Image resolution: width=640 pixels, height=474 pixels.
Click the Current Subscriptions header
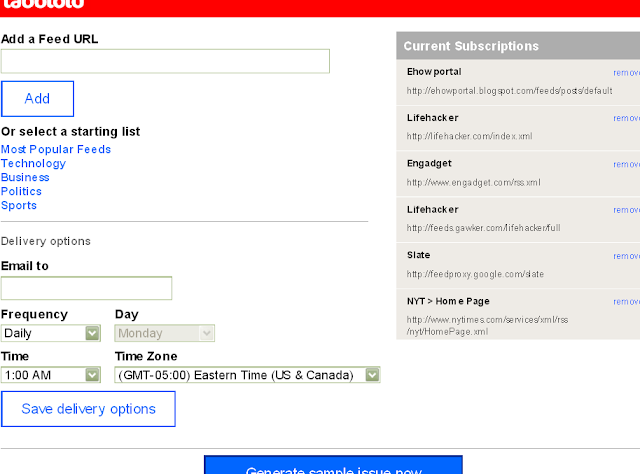pyautogui.click(x=471, y=46)
